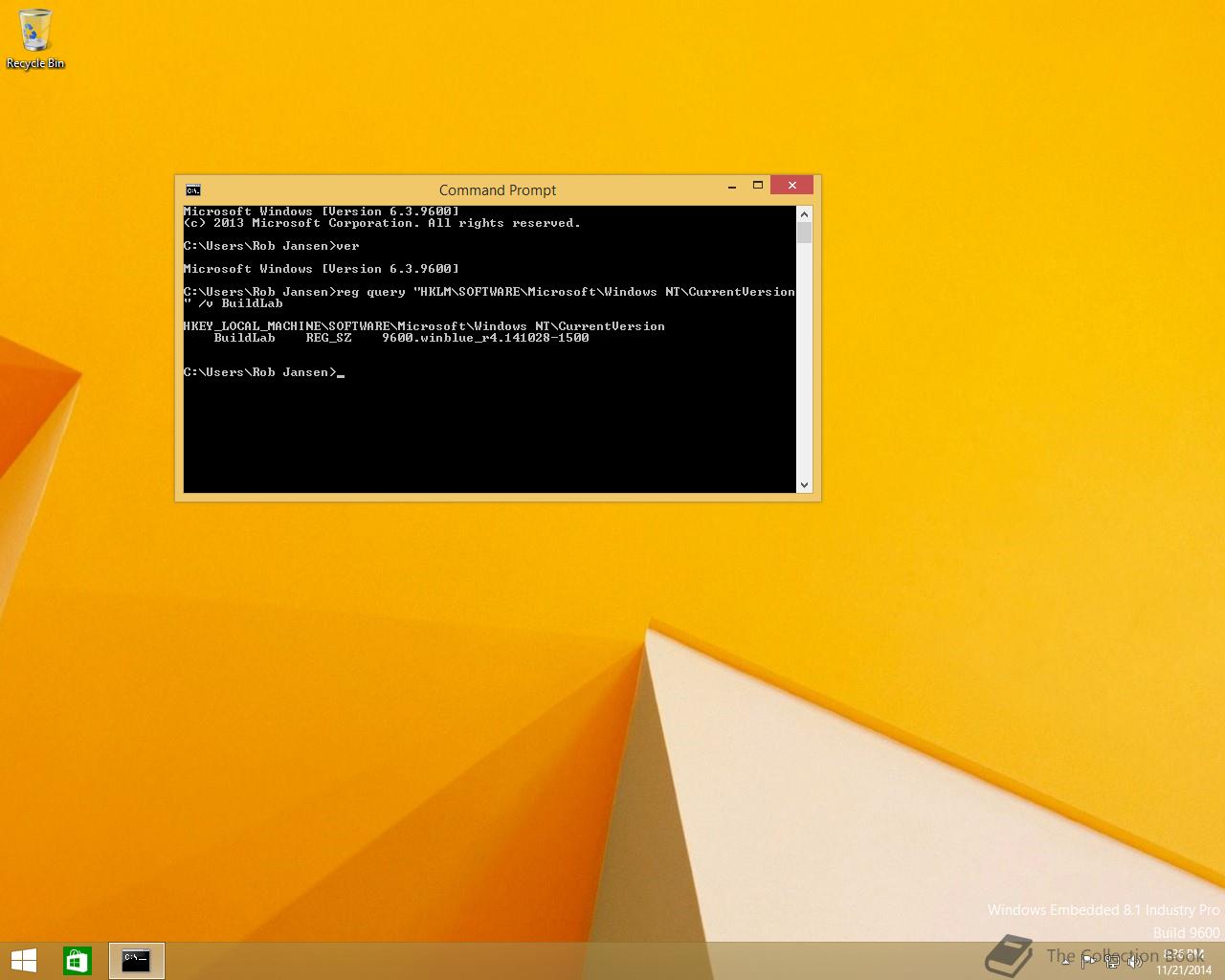Open the Action Center flag icon
Screen dimensions: 1225x980
coord(1088,962)
